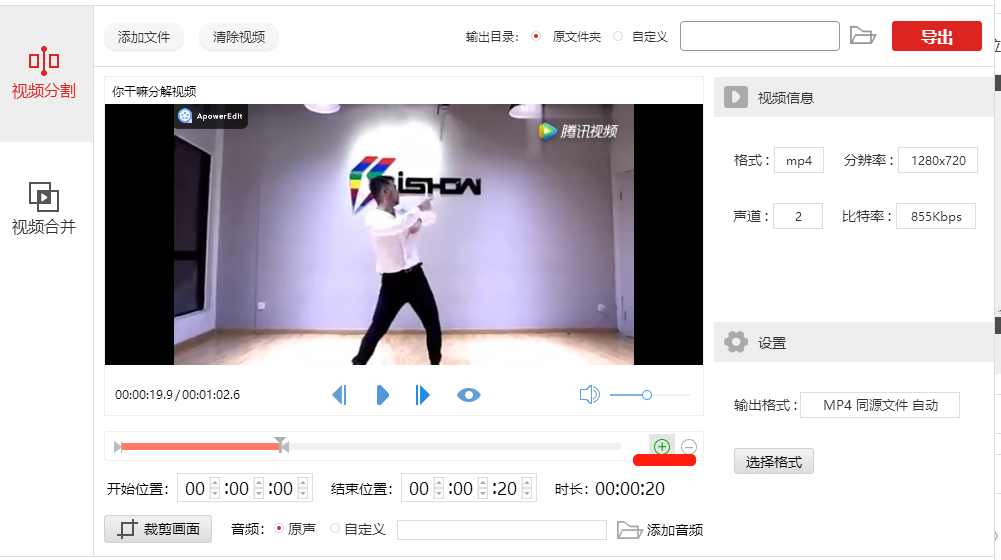Increase the end position seconds stepper
The image size is (1001, 560).
(x=527, y=483)
